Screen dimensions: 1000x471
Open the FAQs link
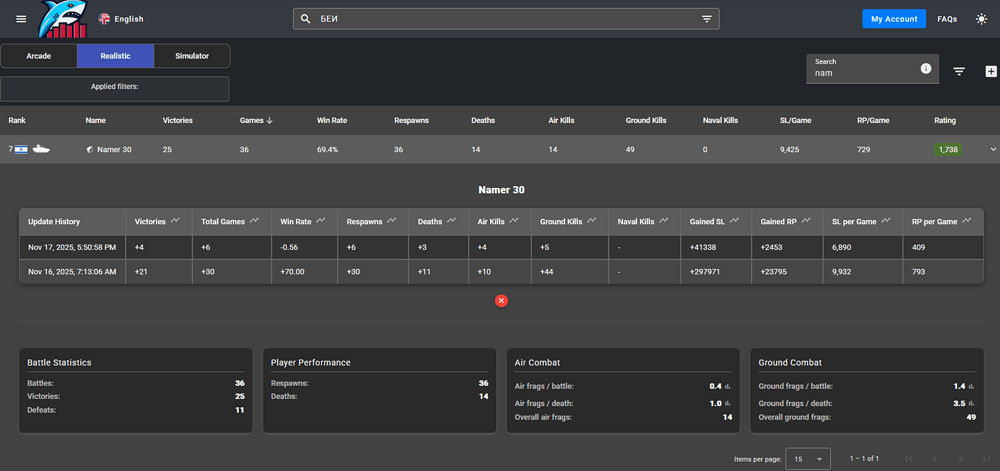point(947,19)
